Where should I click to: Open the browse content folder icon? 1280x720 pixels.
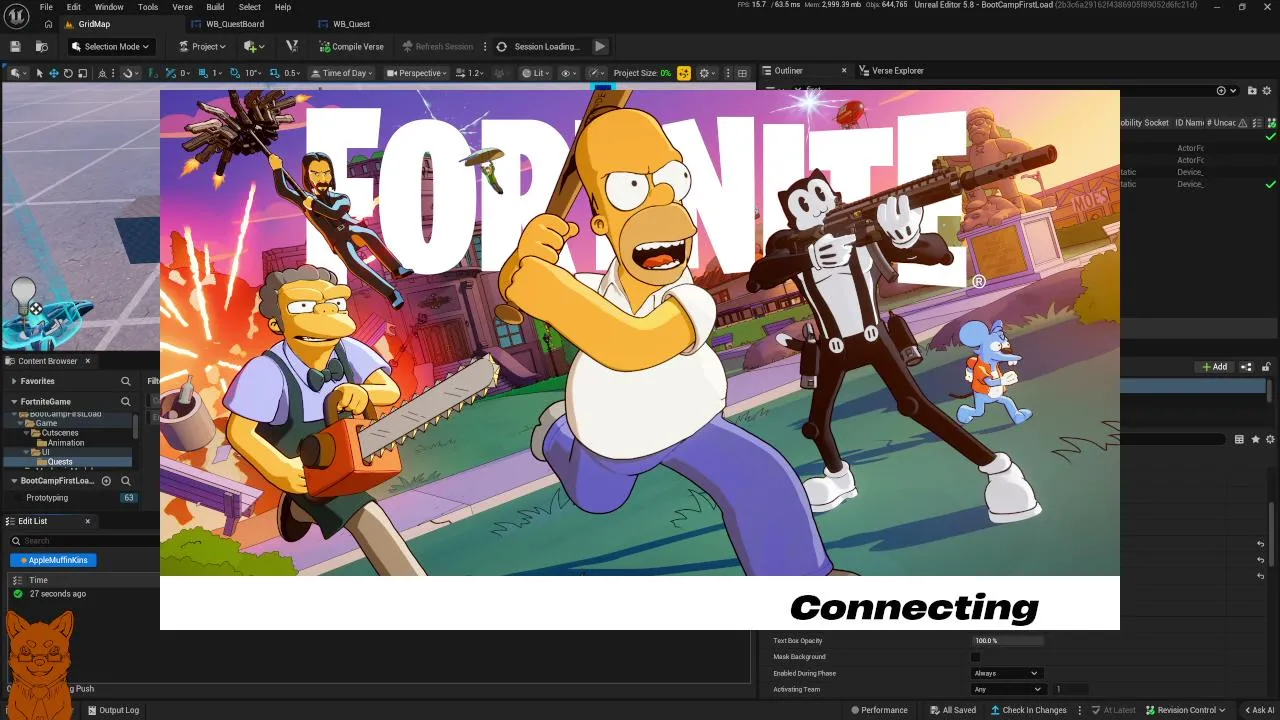[41, 46]
